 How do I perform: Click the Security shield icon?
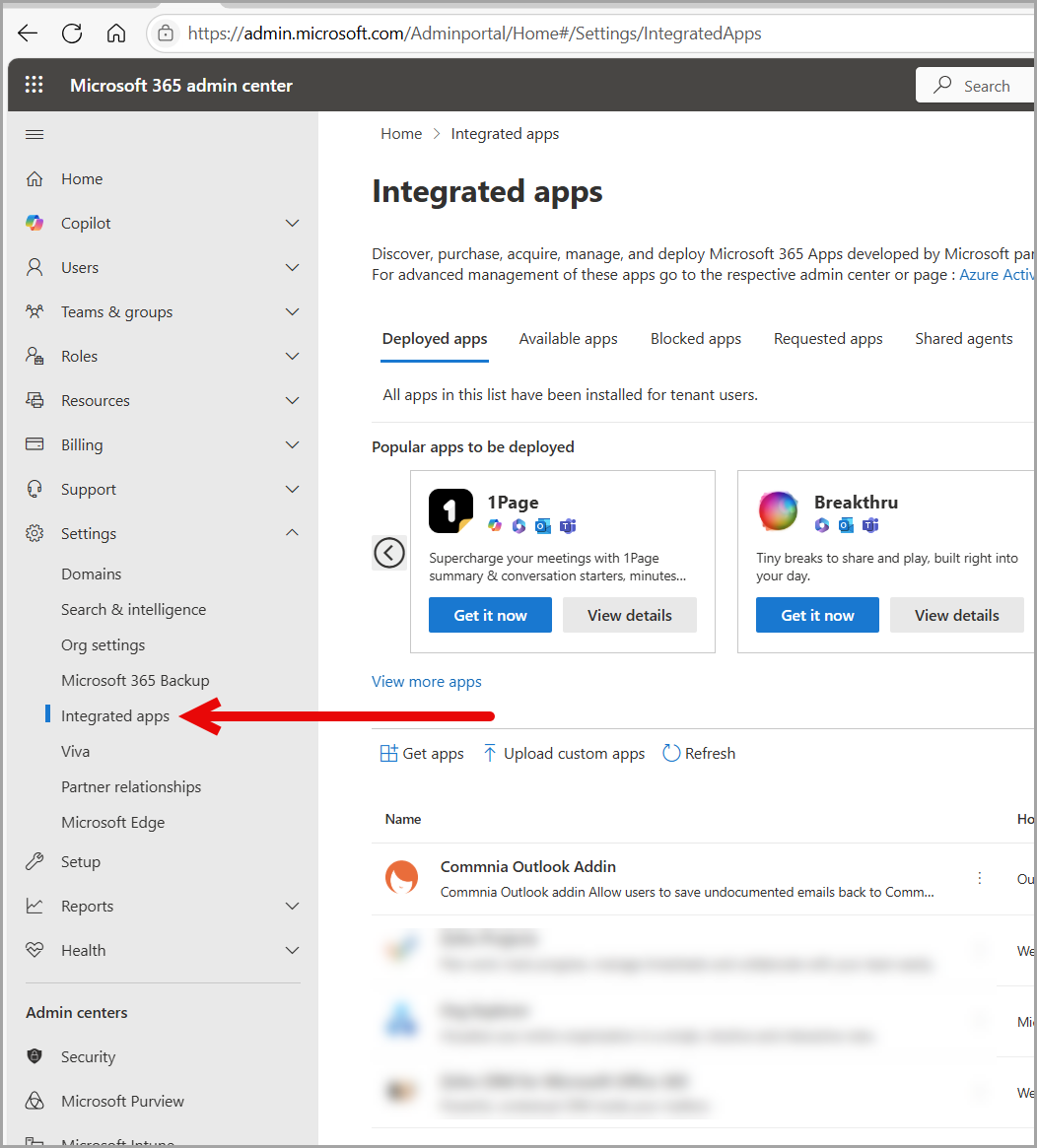coord(35,1055)
